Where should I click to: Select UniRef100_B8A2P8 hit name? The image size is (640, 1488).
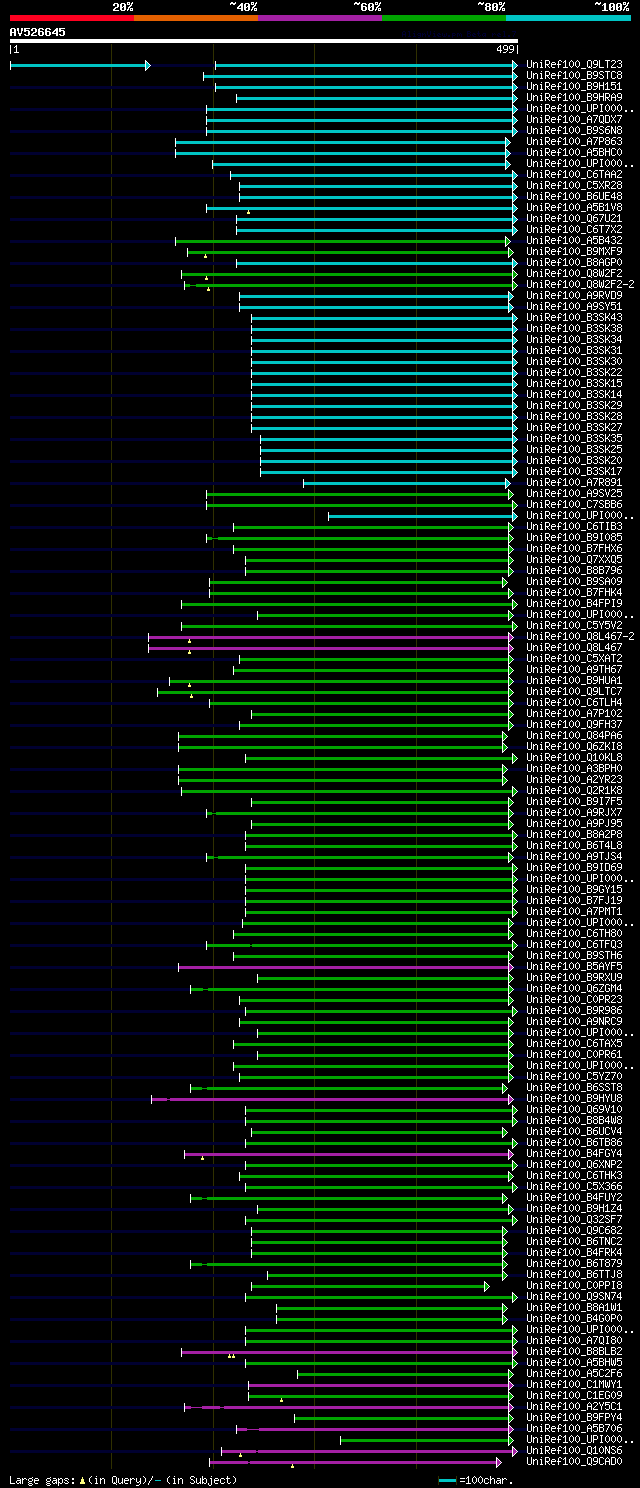(x=574, y=835)
